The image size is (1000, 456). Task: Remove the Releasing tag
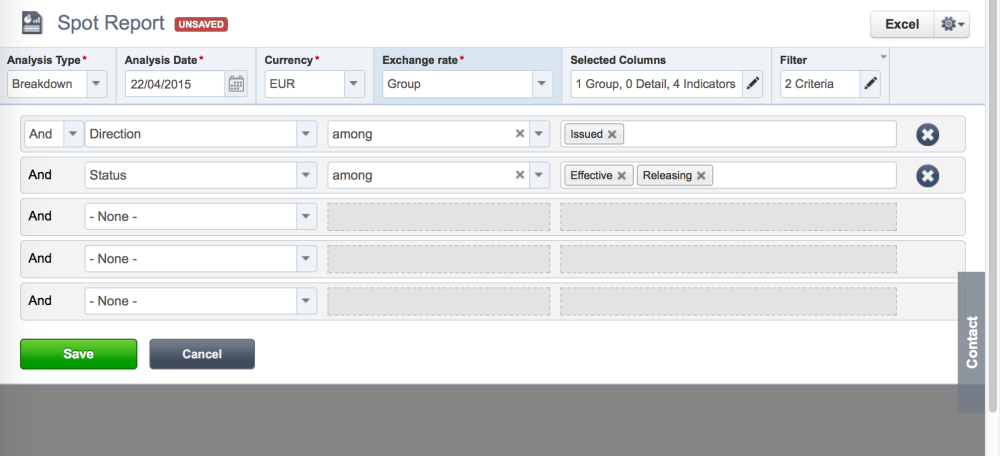pos(700,176)
